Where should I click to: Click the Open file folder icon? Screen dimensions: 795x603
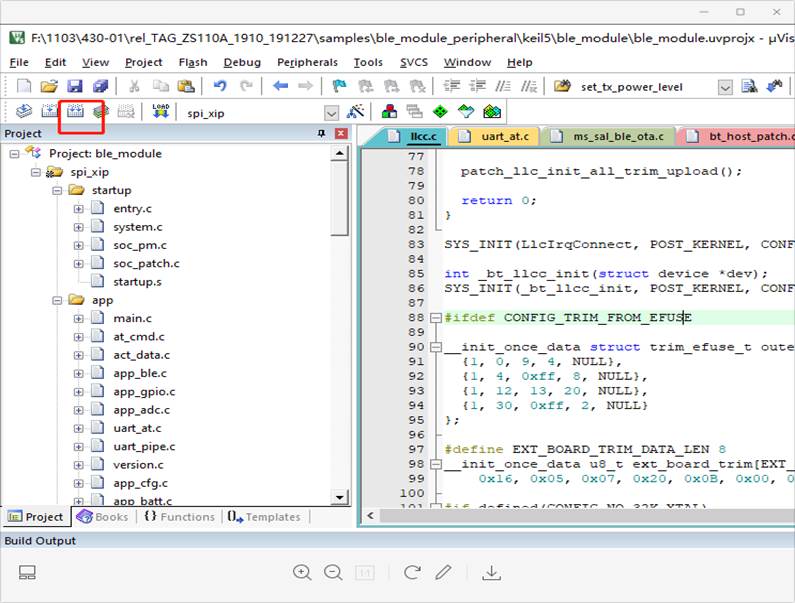tap(49, 86)
